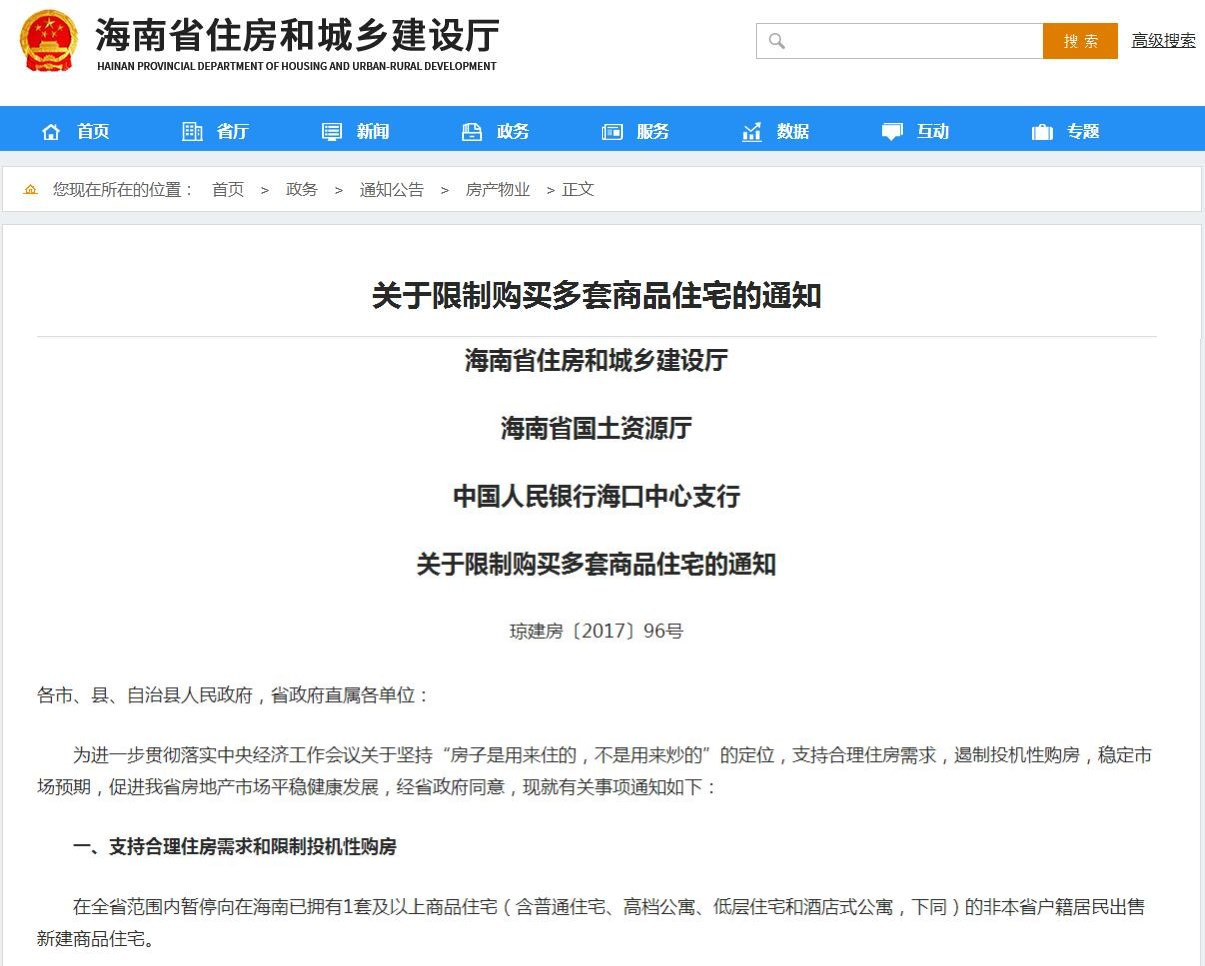1205x966 pixels.
Task: Open the 数据 navigation menu
Action: [x=793, y=132]
